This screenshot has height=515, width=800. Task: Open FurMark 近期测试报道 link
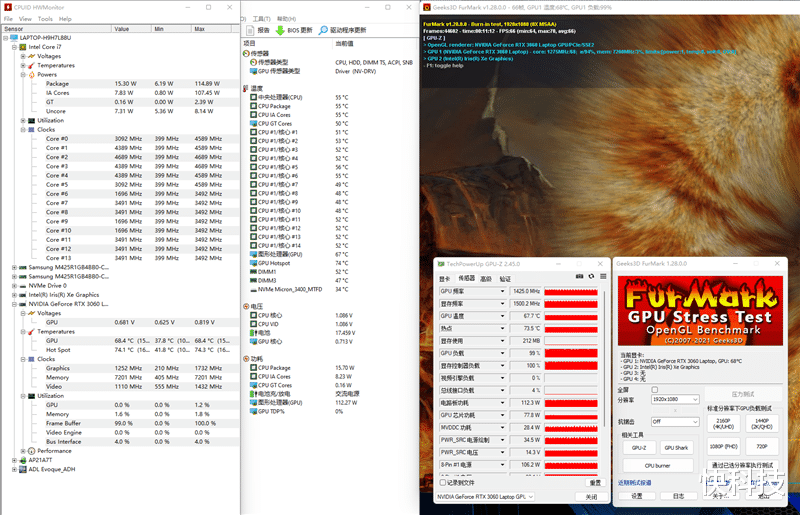click(x=634, y=482)
